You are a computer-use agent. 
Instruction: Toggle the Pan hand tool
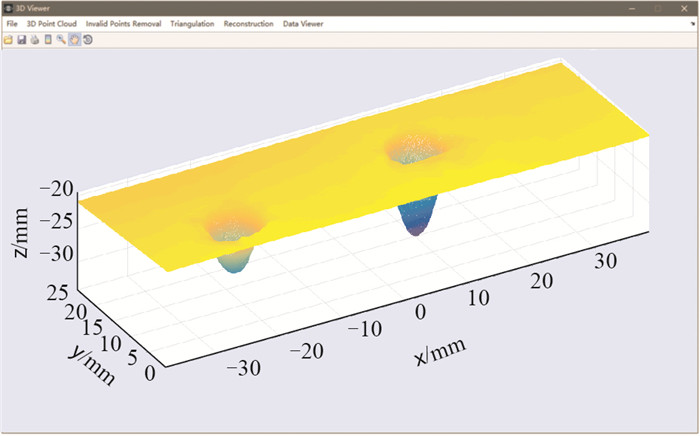point(74,40)
